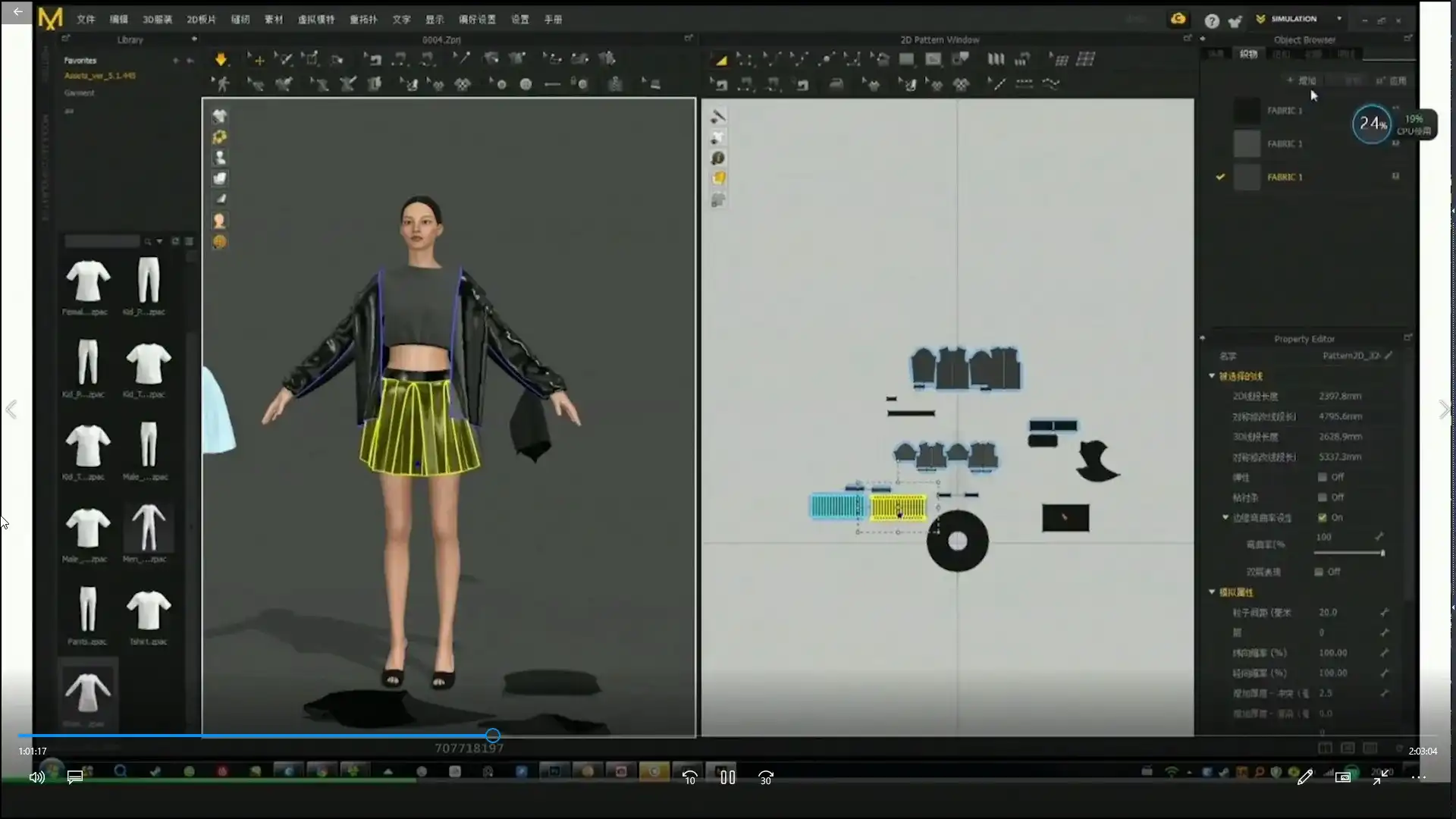Open the 3D服装 menu
1456x819 pixels.
click(157, 20)
